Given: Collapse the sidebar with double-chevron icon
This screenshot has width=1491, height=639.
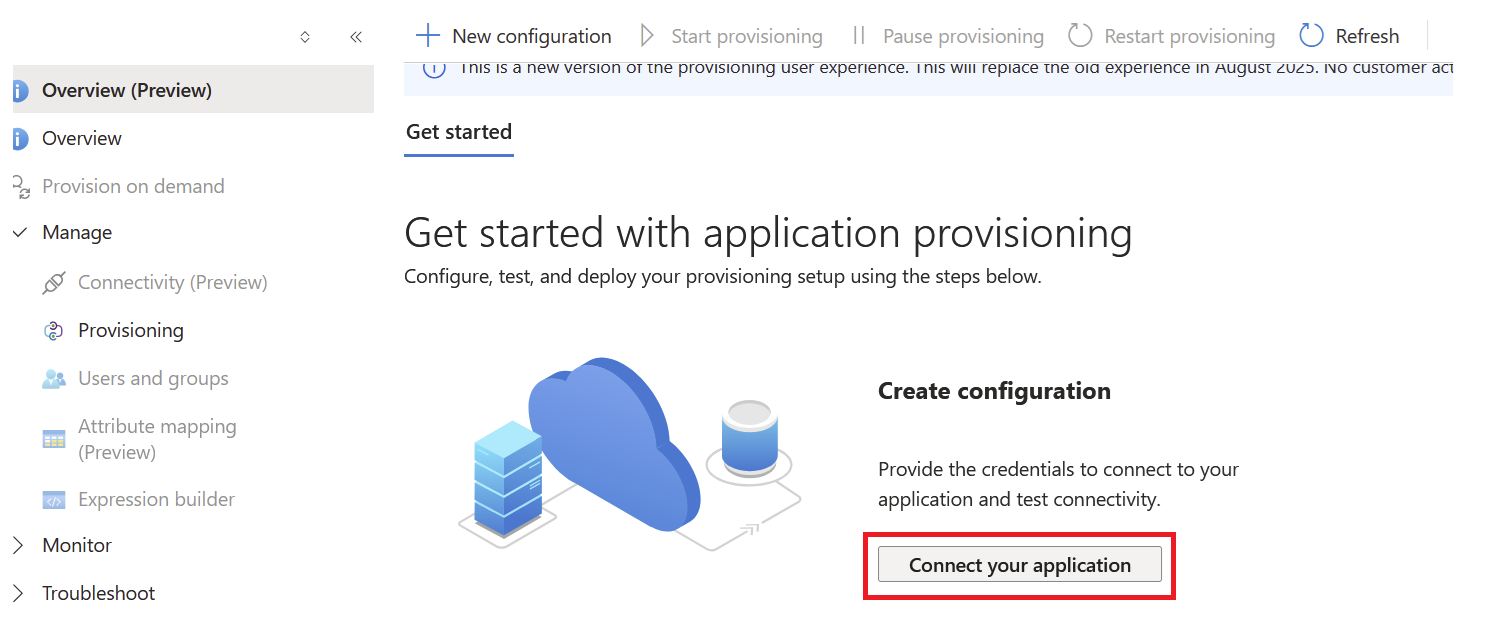Looking at the screenshot, I should pos(355,37).
